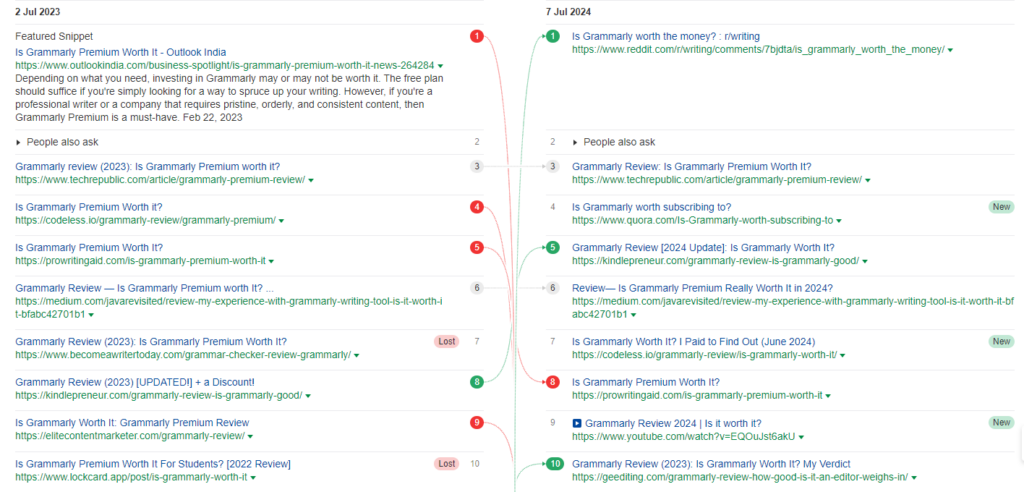Click red position 4 badge for codeless.io result
1024x492 pixels.
coord(477,208)
